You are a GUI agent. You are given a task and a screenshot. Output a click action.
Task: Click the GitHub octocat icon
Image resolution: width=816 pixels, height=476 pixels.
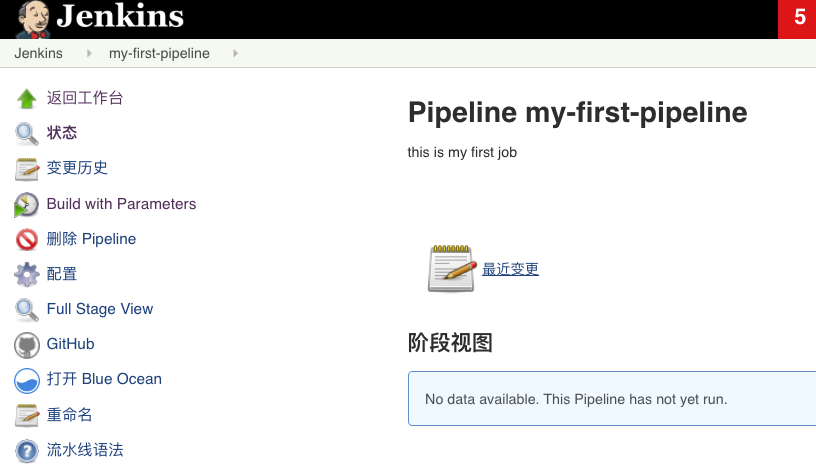click(27, 345)
